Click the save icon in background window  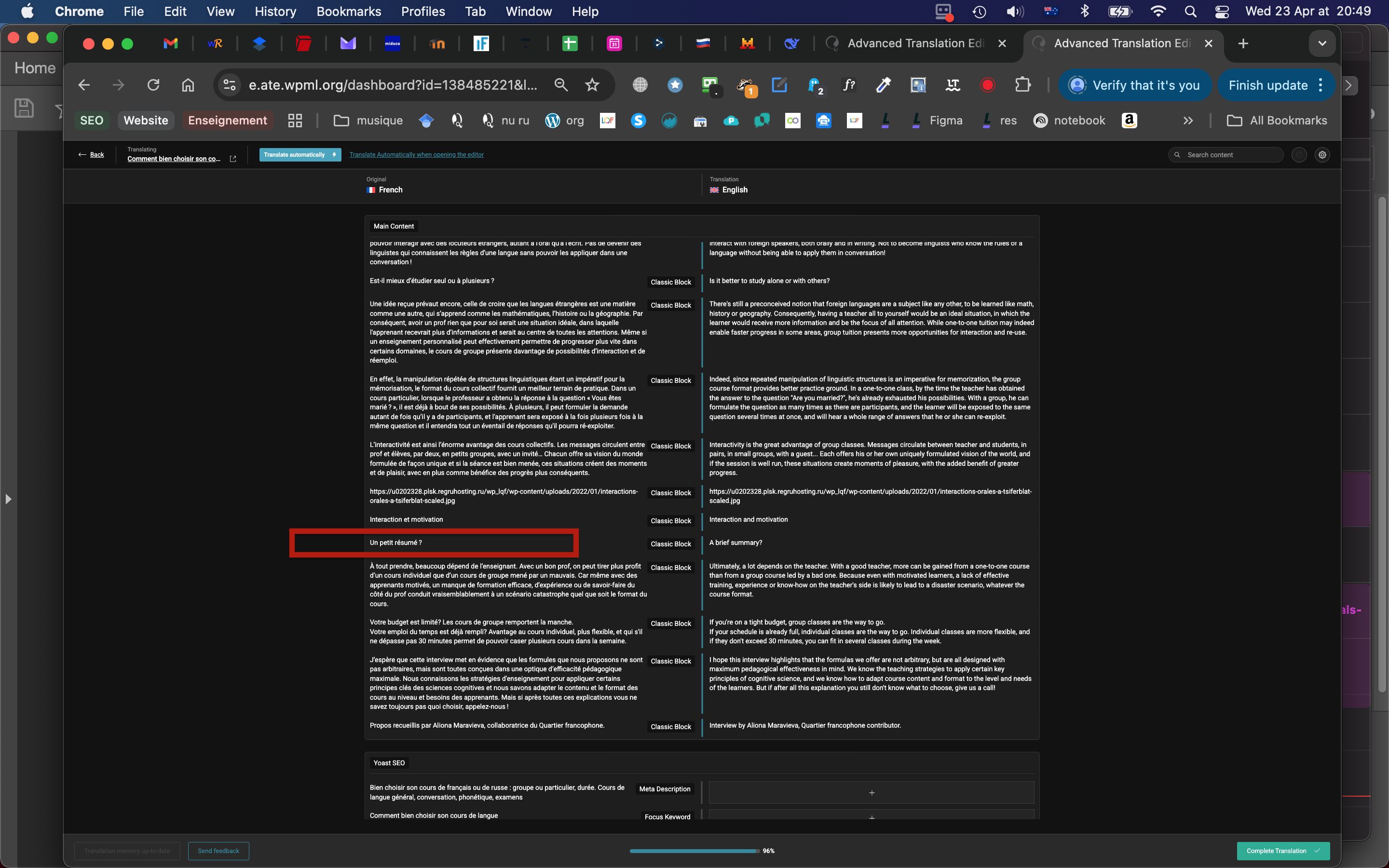(24, 108)
